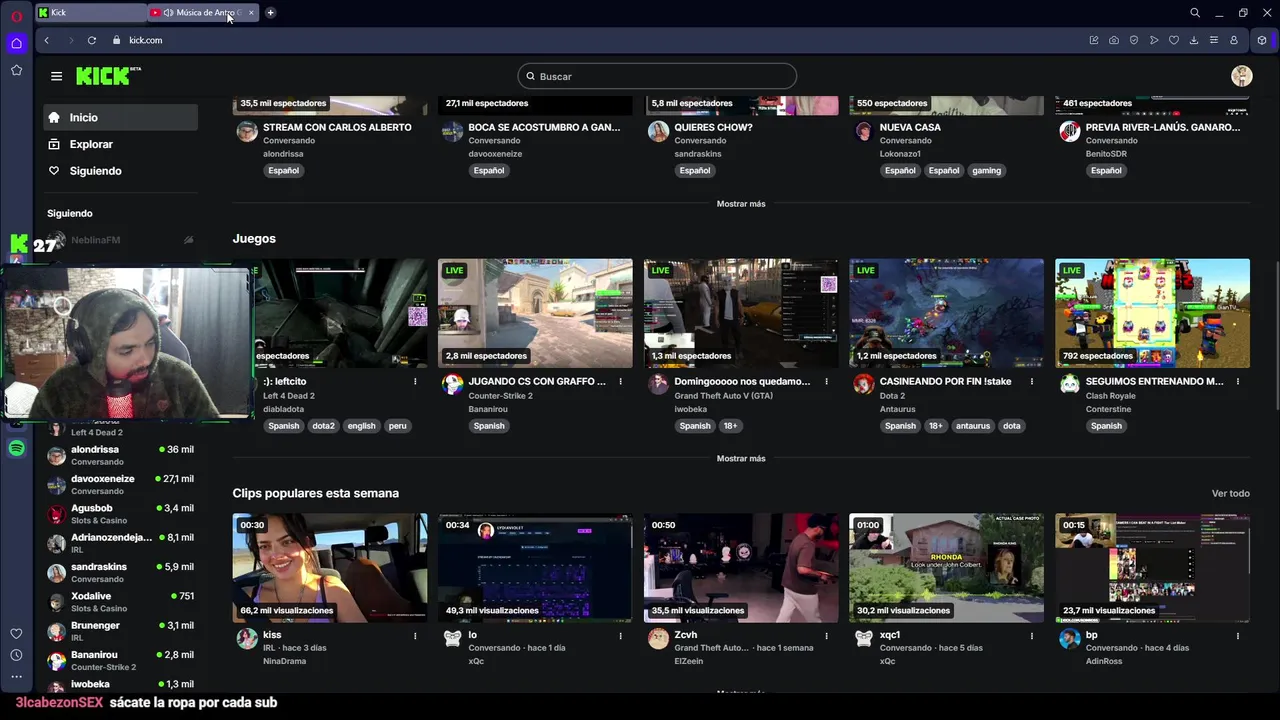The image size is (1280, 720).
Task: Open options menu for xqc1 clip
Action: tap(1032, 635)
